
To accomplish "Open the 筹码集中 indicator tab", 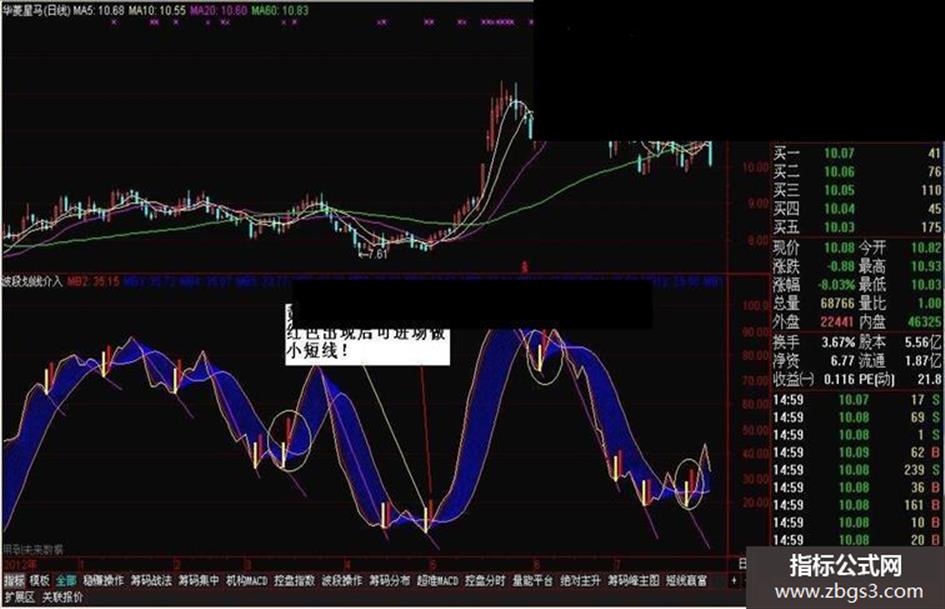I will 199,581.
